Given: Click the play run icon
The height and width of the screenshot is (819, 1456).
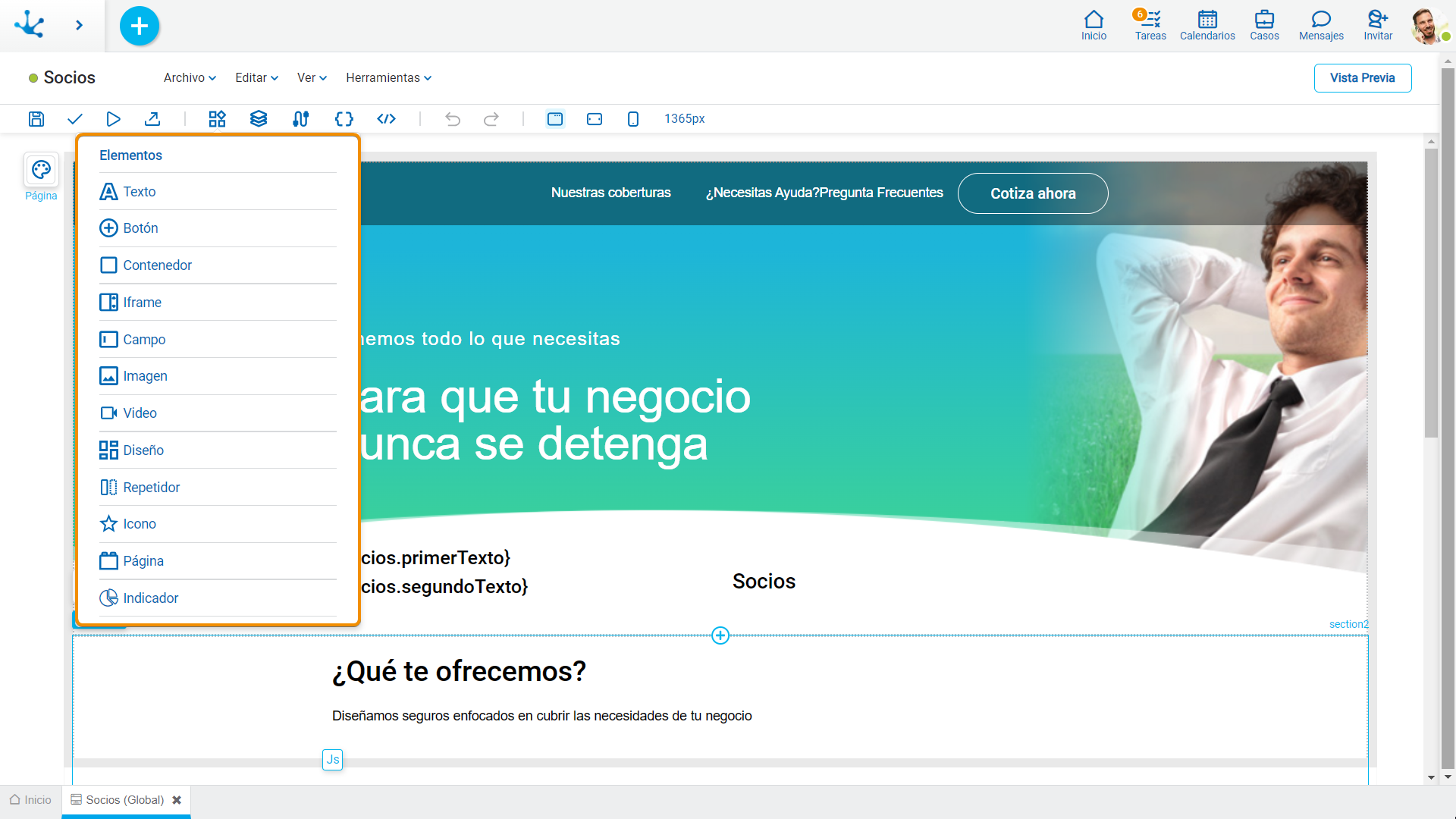Looking at the screenshot, I should pos(113,118).
